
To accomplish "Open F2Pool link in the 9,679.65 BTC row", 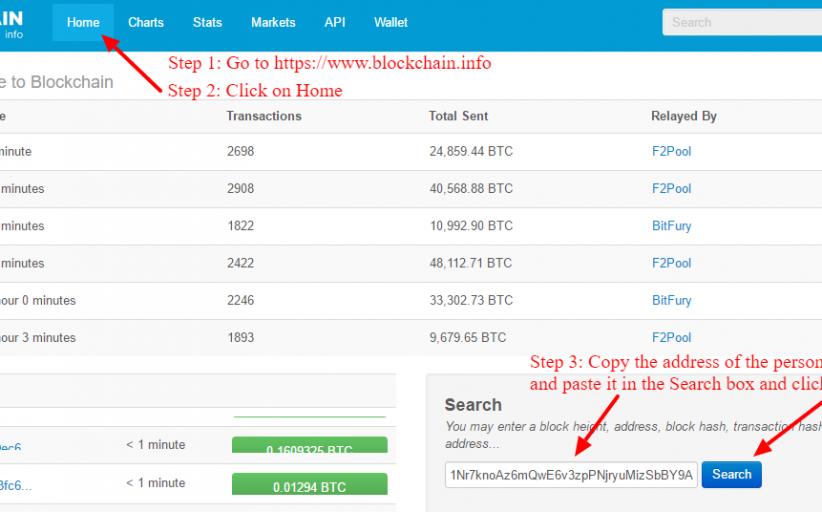I will tap(671, 338).
